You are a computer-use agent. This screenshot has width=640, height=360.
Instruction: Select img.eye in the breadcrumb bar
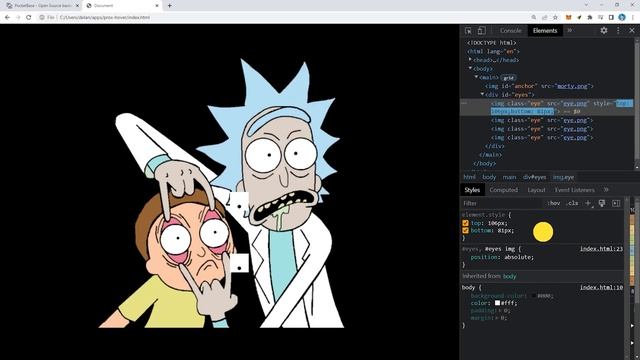pos(563,177)
